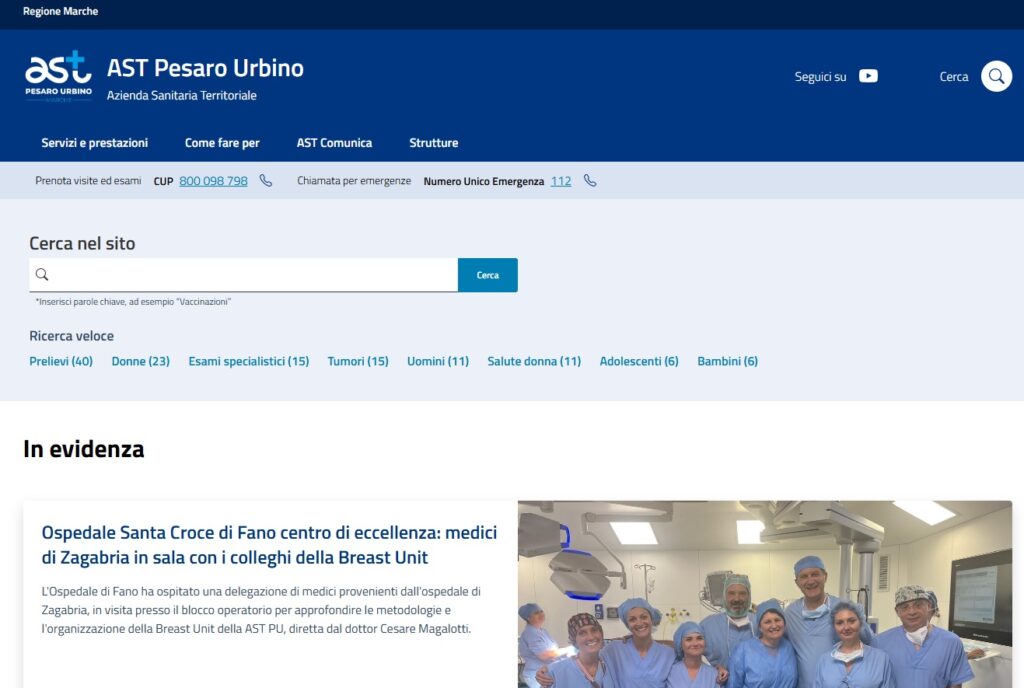Call CUP number 800 098 798 link
Viewport: 1024px width, 688px height.
[x=213, y=181]
